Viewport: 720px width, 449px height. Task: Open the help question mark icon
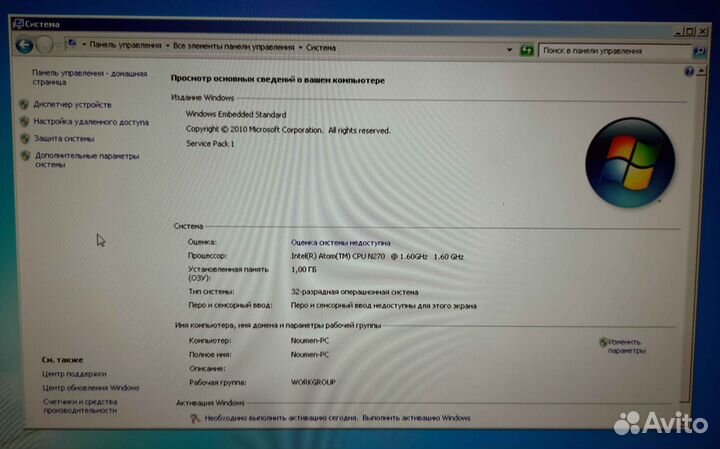click(x=687, y=71)
